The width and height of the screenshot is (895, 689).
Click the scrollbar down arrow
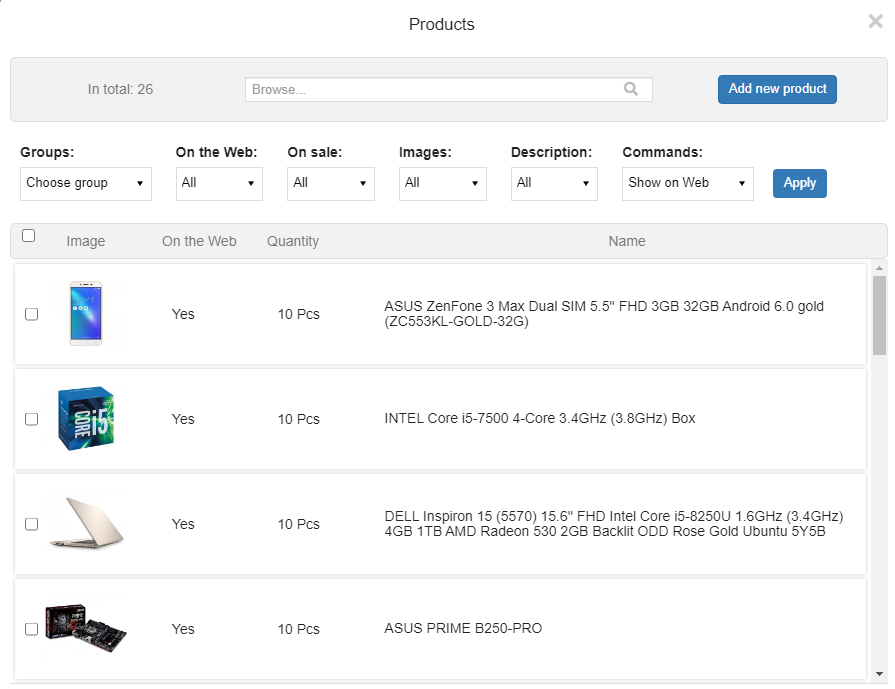point(879,674)
